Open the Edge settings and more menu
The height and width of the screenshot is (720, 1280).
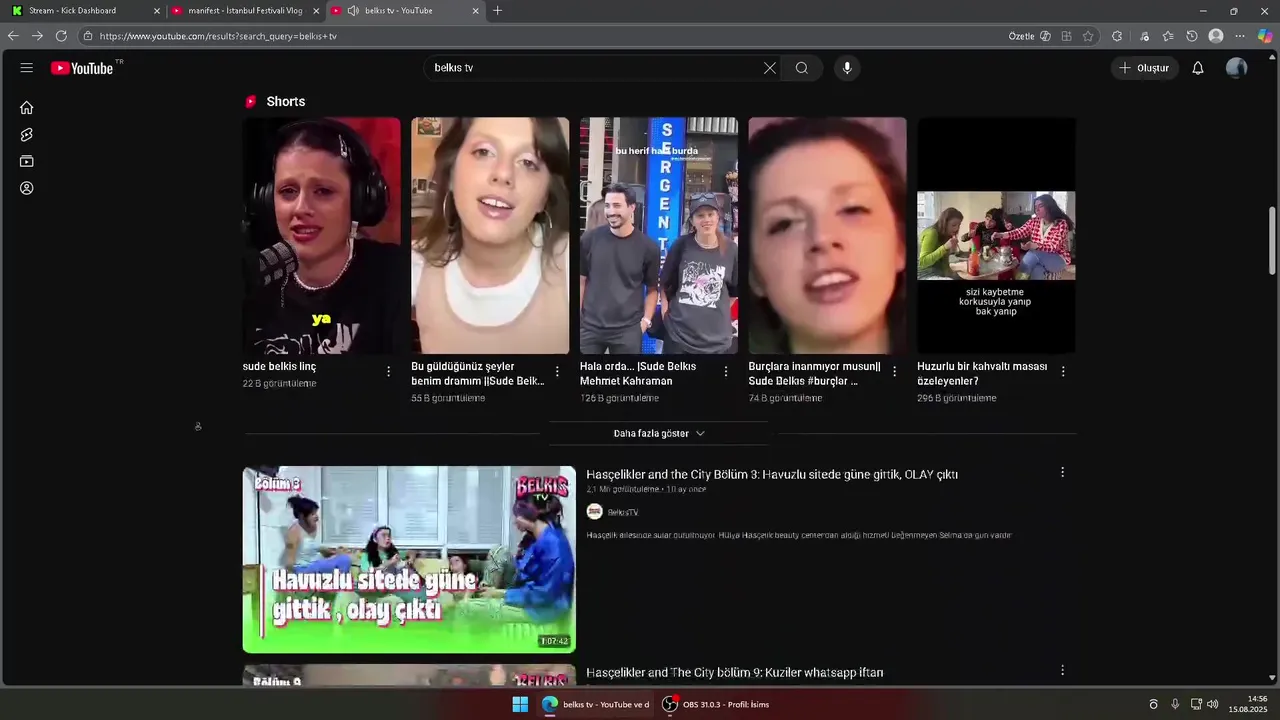coord(1240,36)
